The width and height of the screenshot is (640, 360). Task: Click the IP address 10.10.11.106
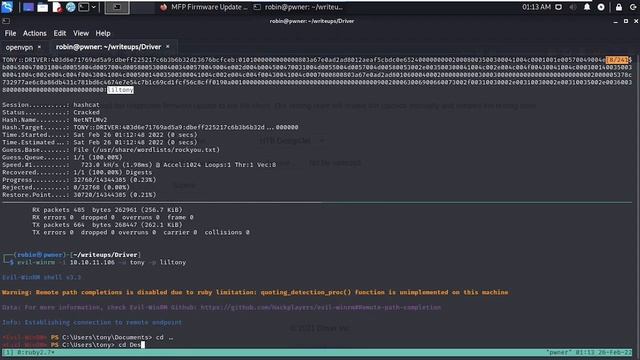coord(92,262)
